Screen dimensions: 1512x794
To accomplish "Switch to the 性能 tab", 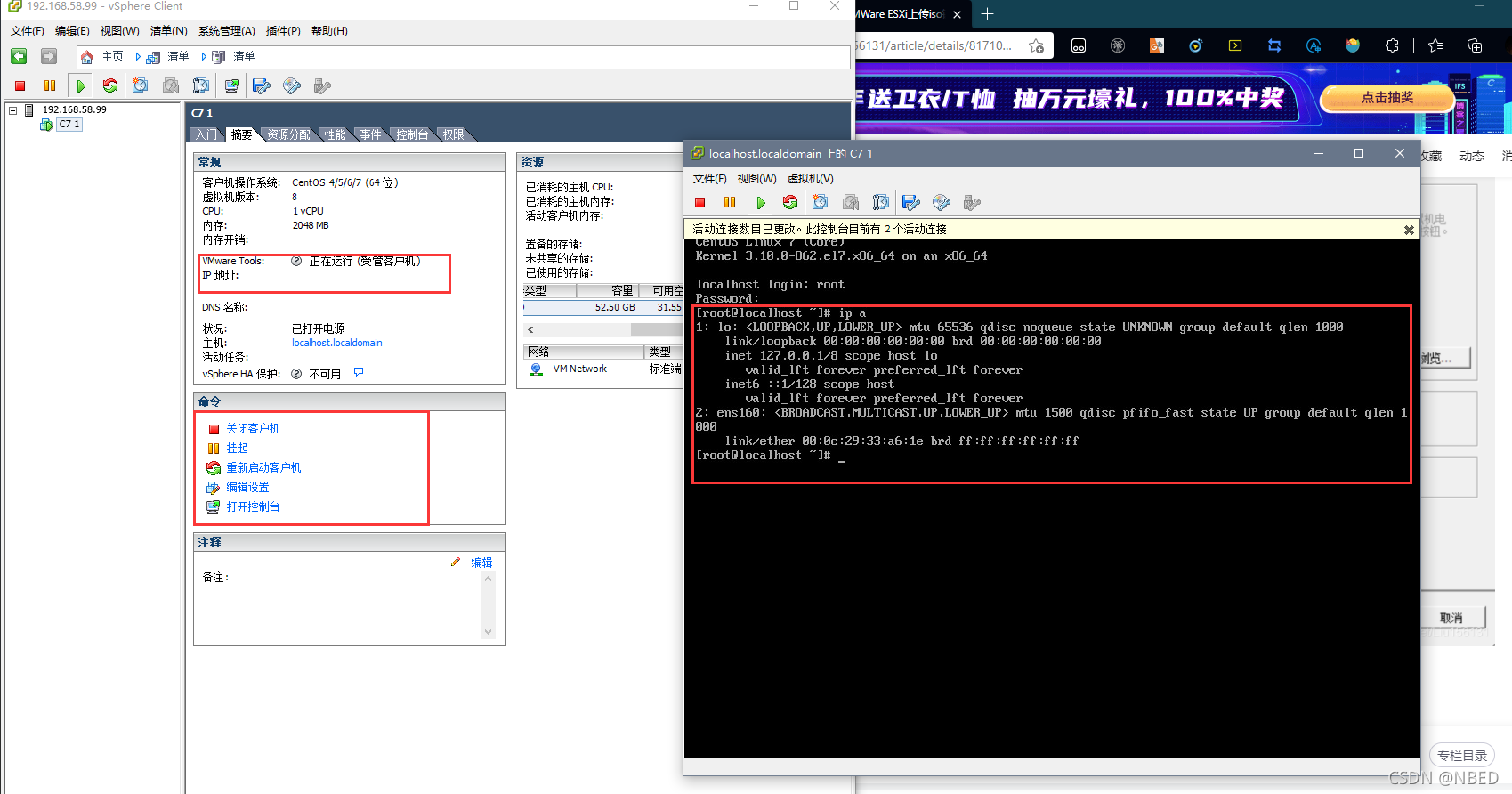I will point(335,134).
